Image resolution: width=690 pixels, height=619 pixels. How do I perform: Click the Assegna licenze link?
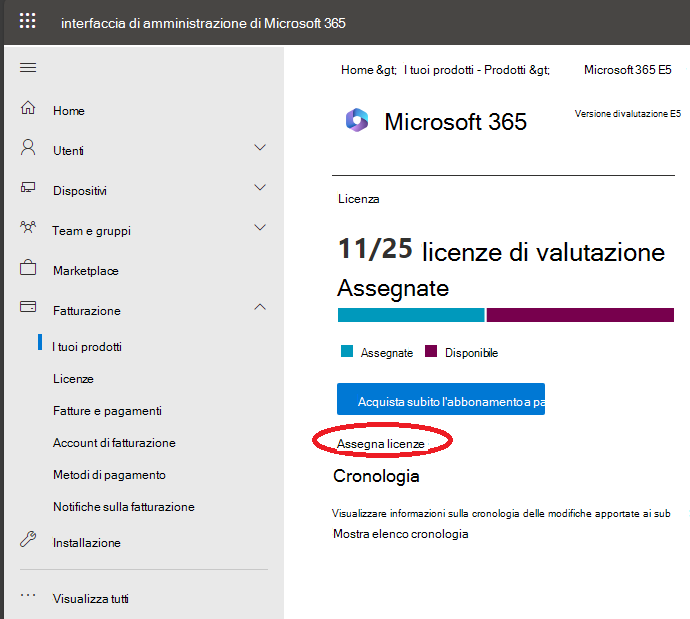[381, 444]
